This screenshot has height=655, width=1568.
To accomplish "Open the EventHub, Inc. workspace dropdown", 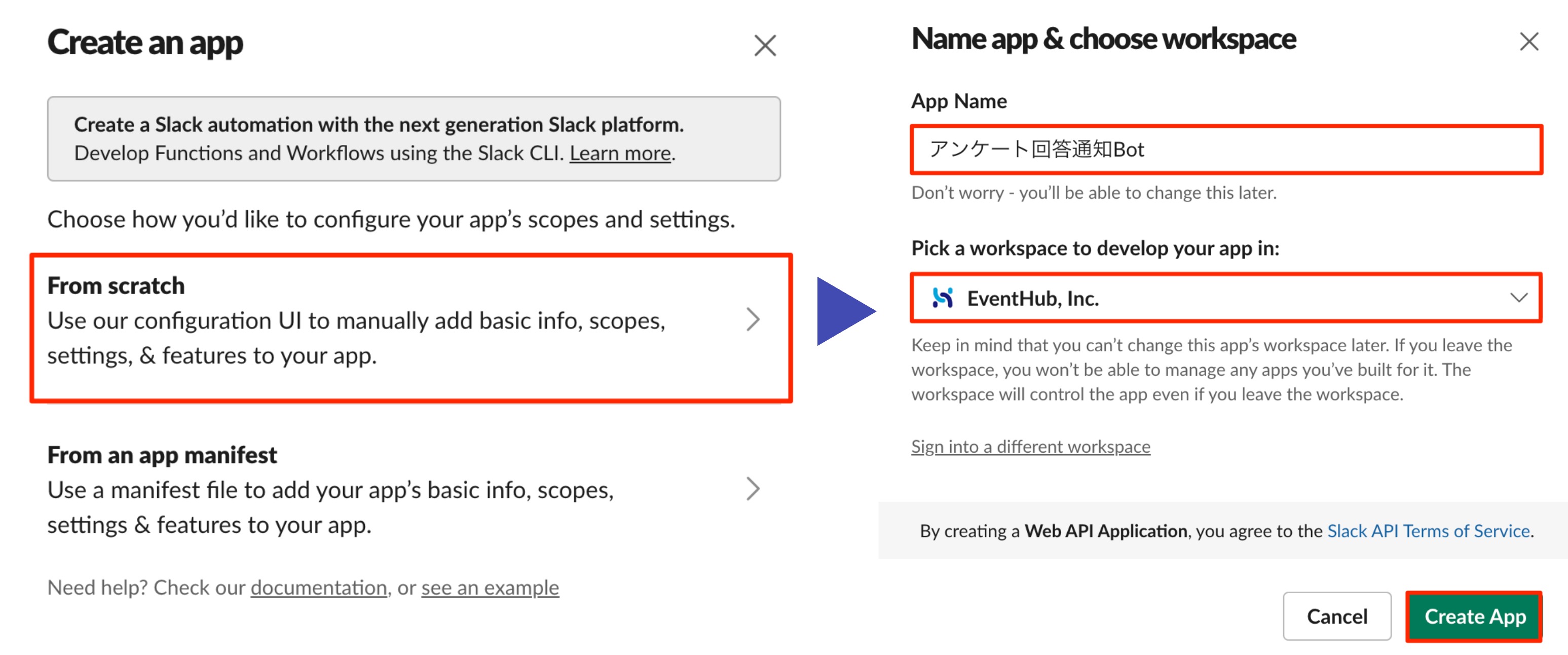I will pyautogui.click(x=1226, y=298).
